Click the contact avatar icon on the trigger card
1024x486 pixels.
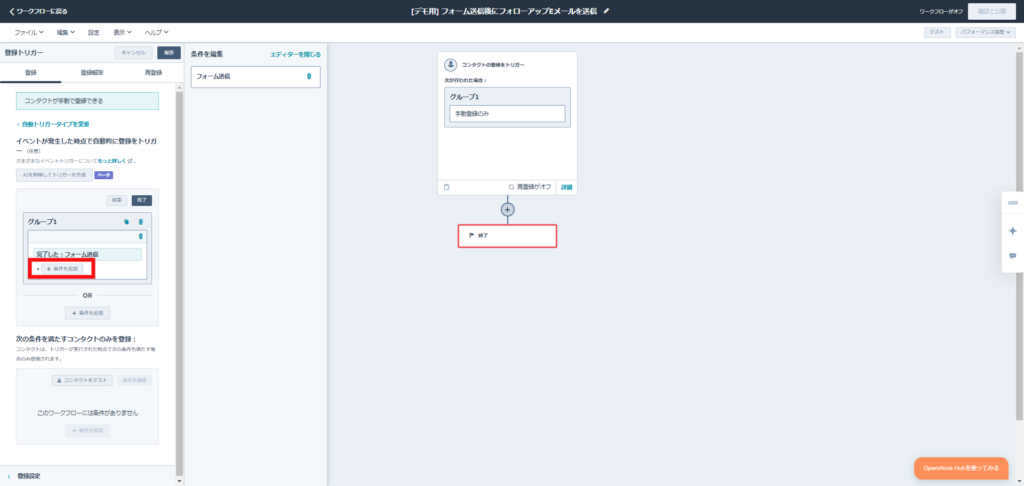(x=450, y=65)
